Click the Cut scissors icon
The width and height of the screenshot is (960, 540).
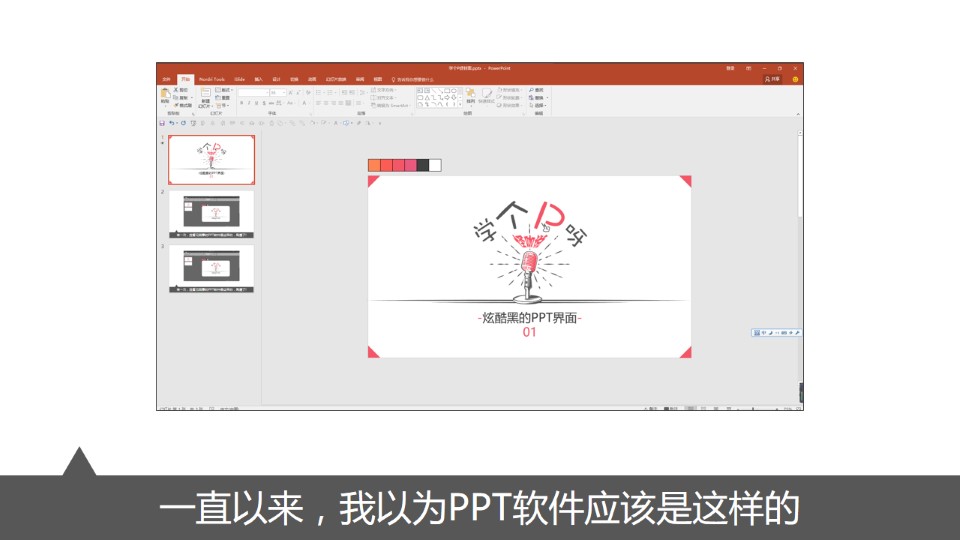click(176, 90)
